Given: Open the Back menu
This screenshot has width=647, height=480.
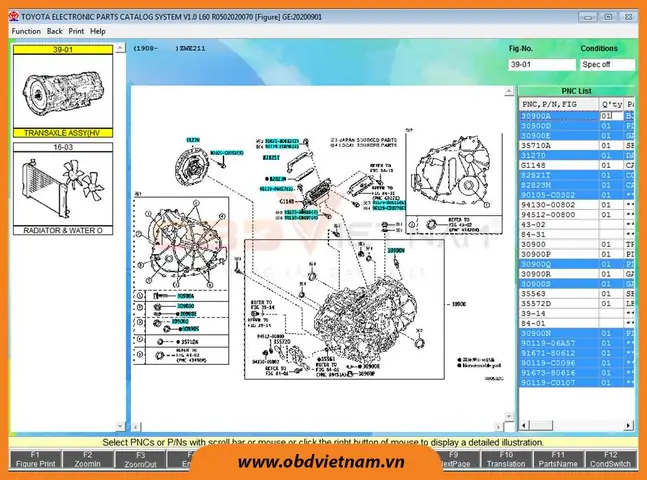Looking at the screenshot, I should coord(54,31).
